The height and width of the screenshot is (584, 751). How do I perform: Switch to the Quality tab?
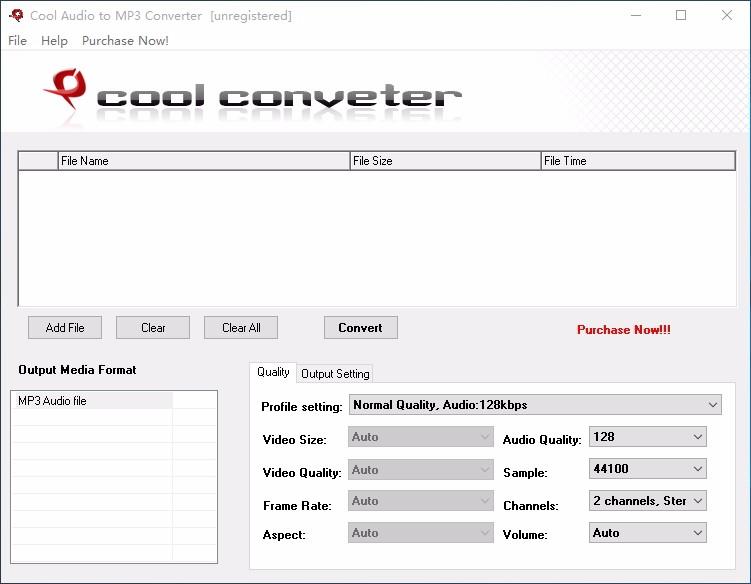click(x=273, y=372)
